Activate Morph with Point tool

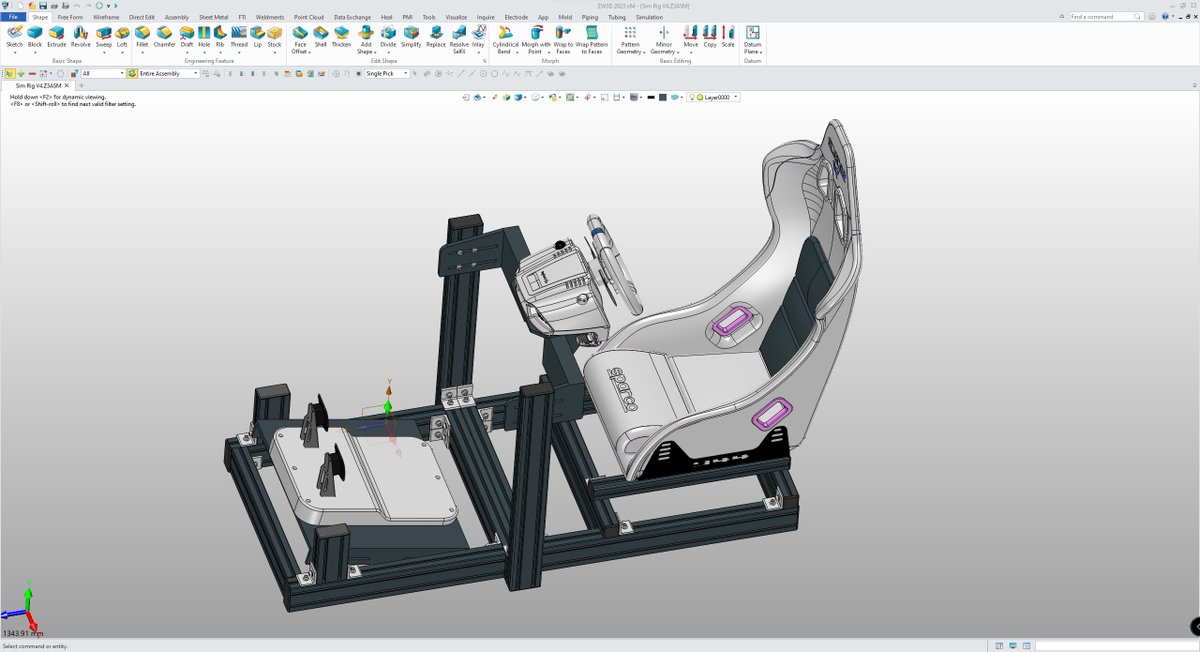[x=536, y=40]
